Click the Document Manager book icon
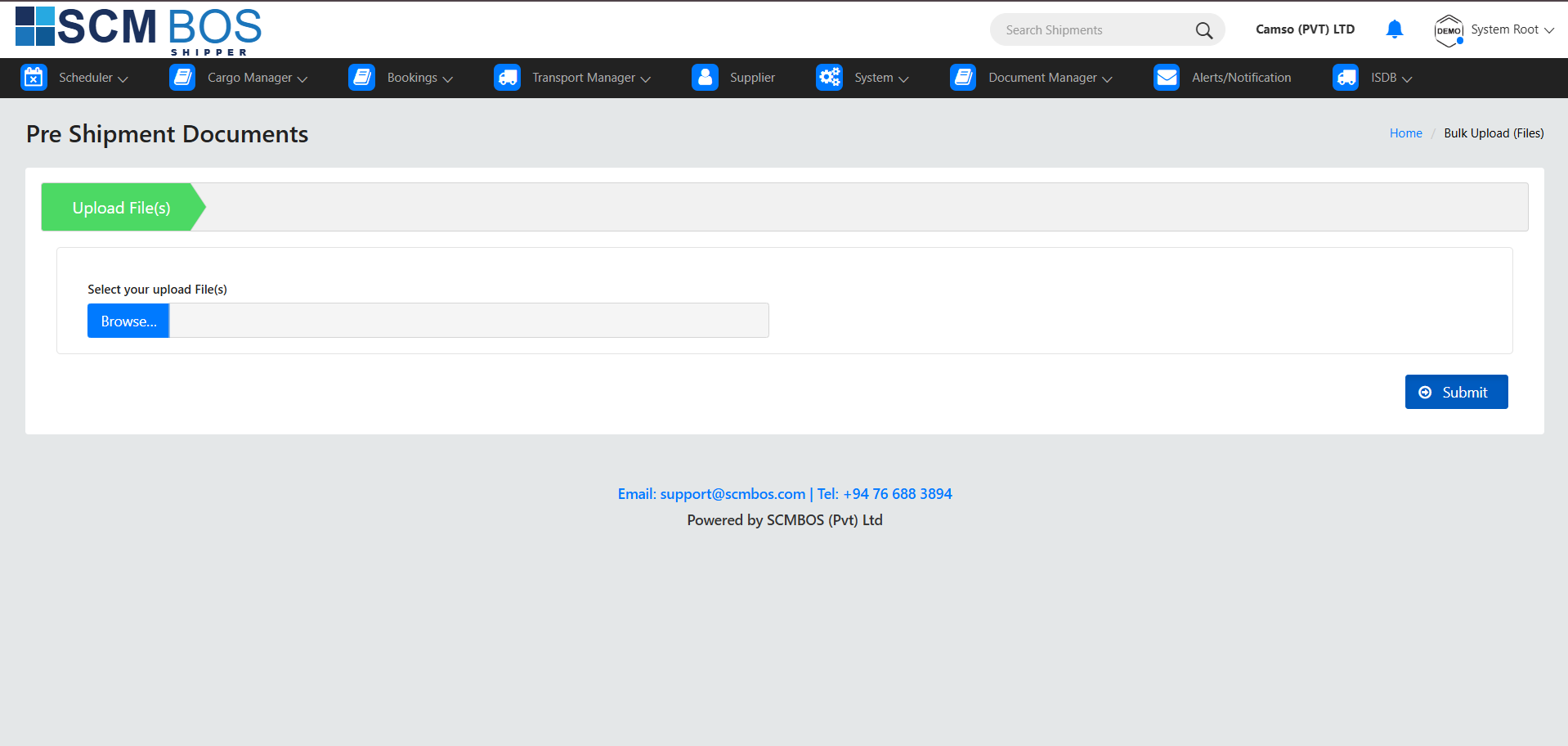Image resolution: width=1568 pixels, height=746 pixels. point(964,77)
